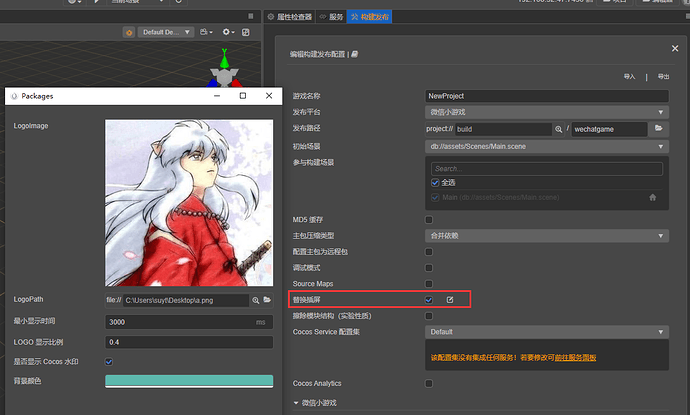The image size is (690, 415).
Task: Click the scene orientation gizmo
Action: [x=224, y=70]
